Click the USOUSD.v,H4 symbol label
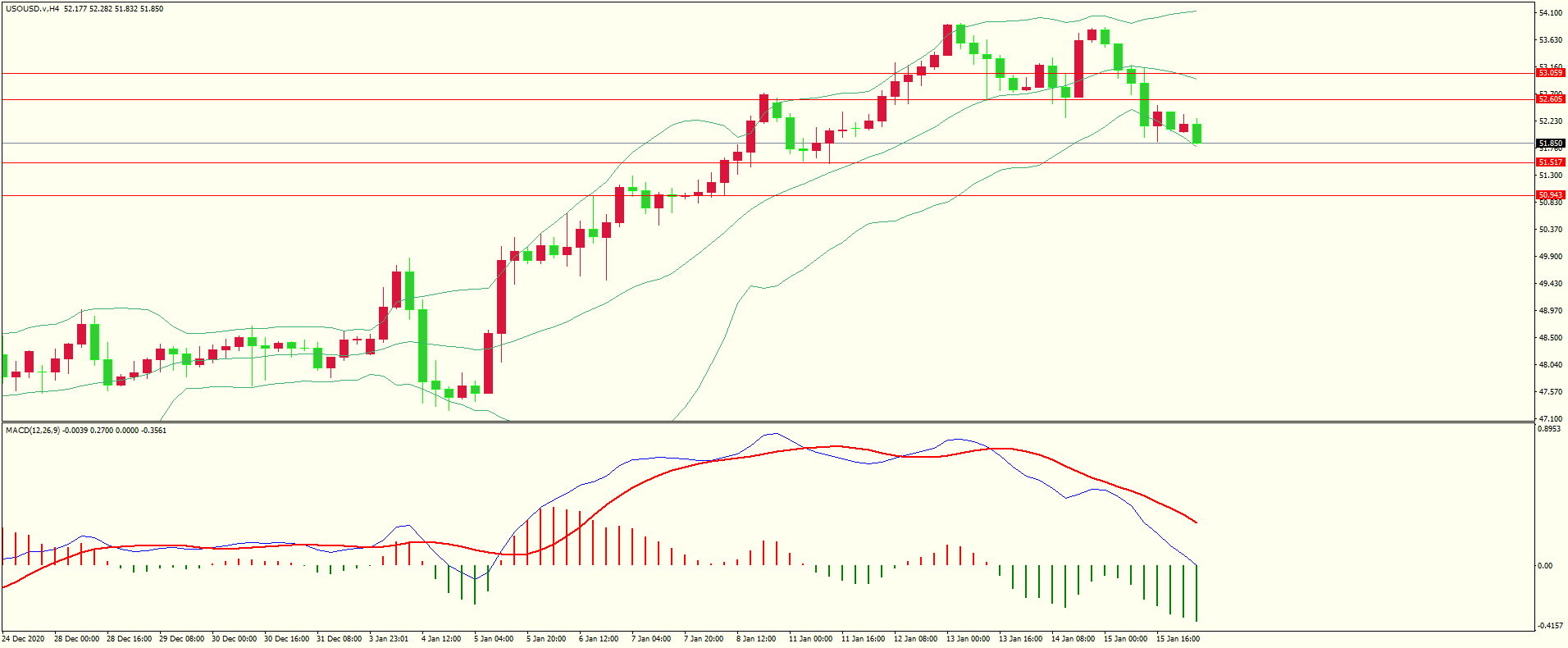 pos(33,9)
